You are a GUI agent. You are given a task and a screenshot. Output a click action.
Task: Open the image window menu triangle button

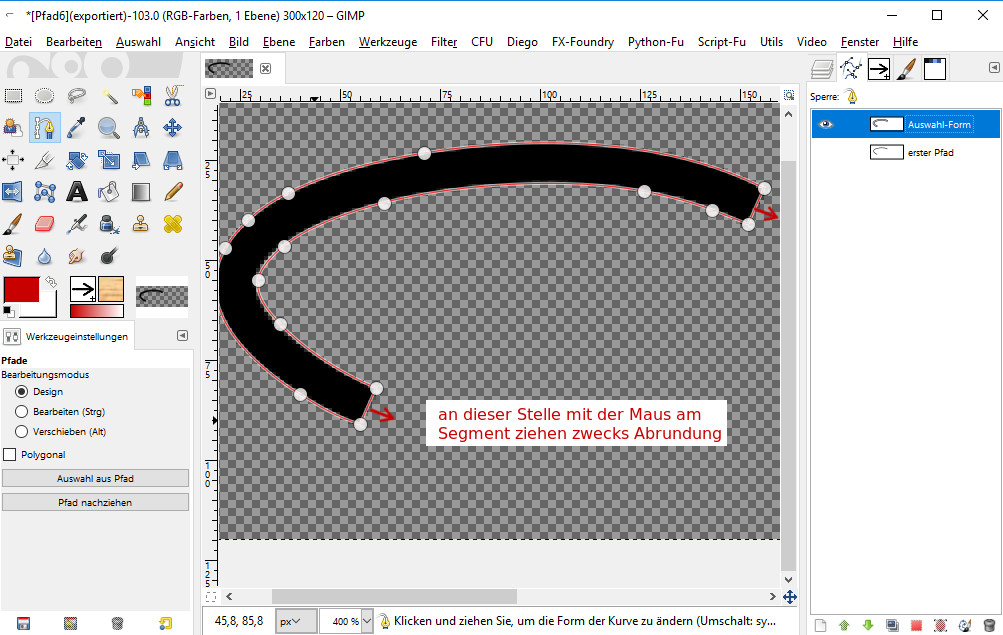(x=210, y=94)
